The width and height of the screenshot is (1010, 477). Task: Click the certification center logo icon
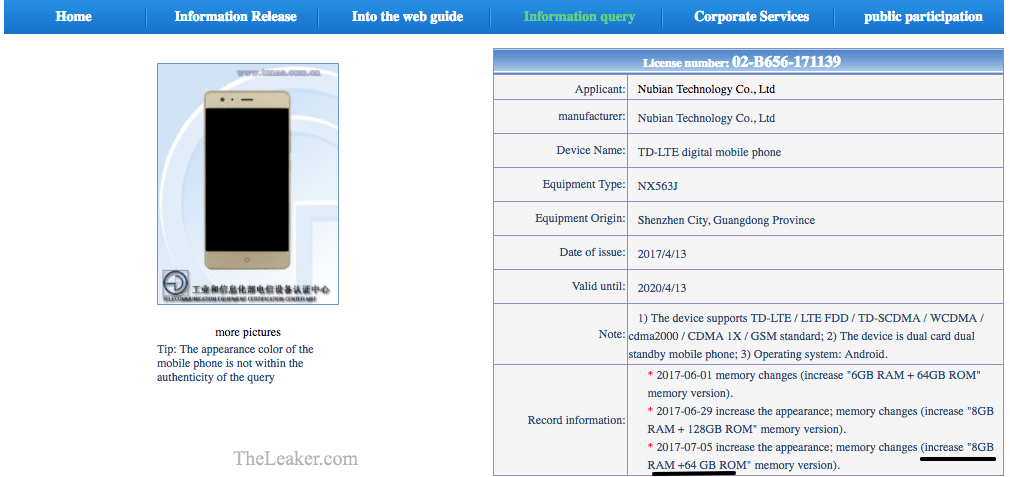(x=176, y=284)
